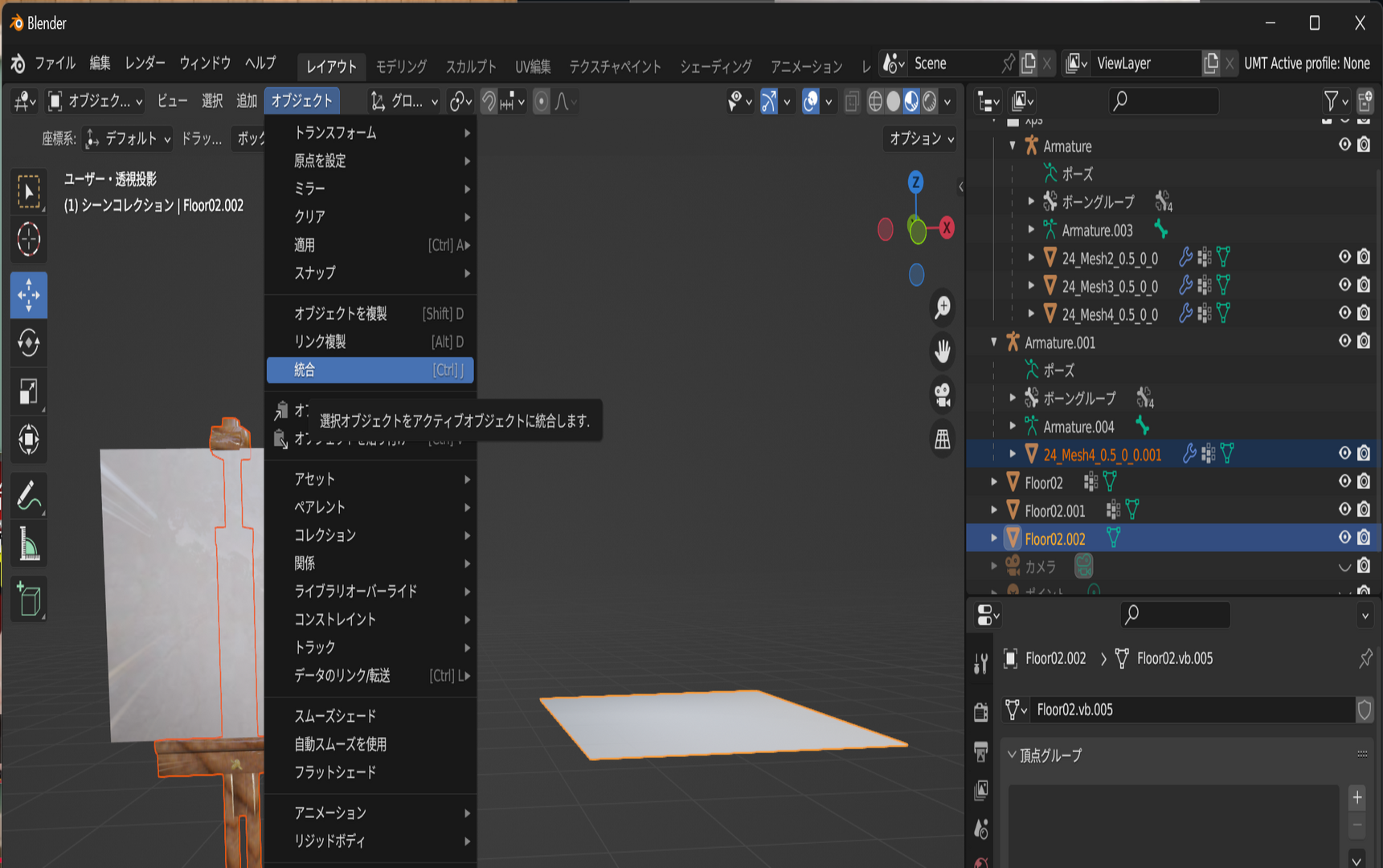
Task: Expand Armature.004 in outliner
Action: pos(1013,426)
